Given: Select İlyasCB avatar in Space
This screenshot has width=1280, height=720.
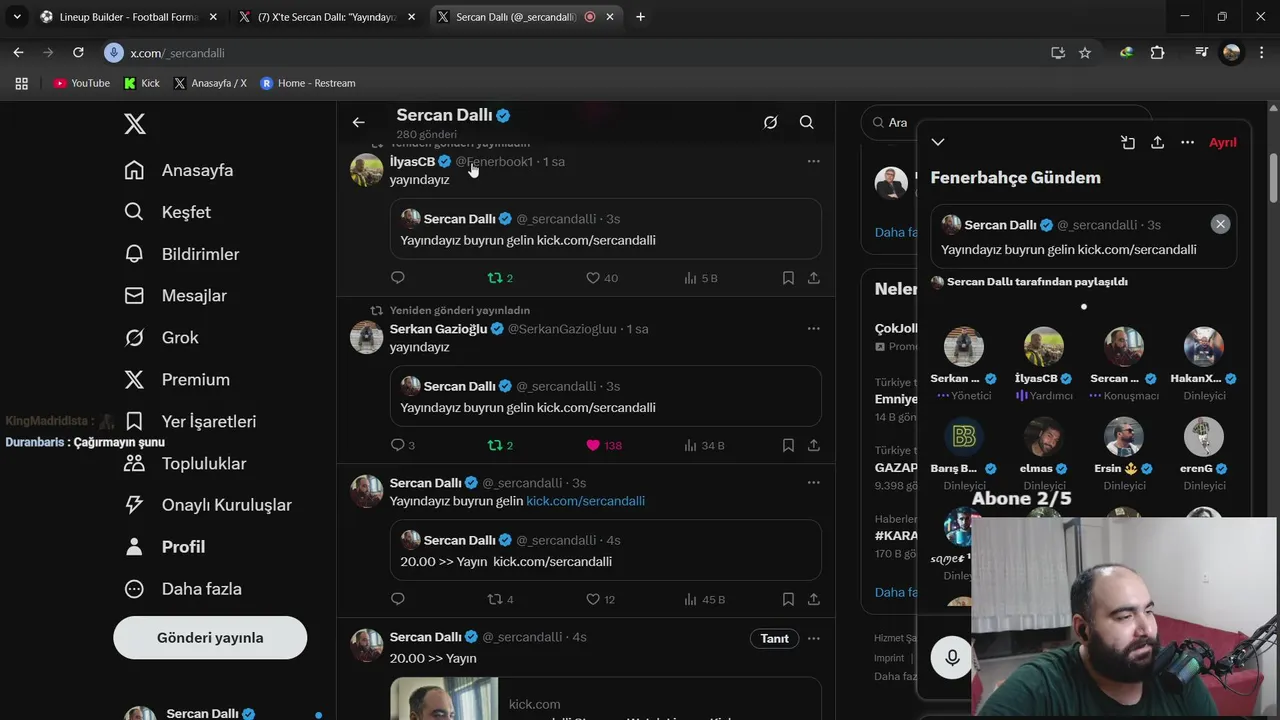Looking at the screenshot, I should (x=1044, y=347).
